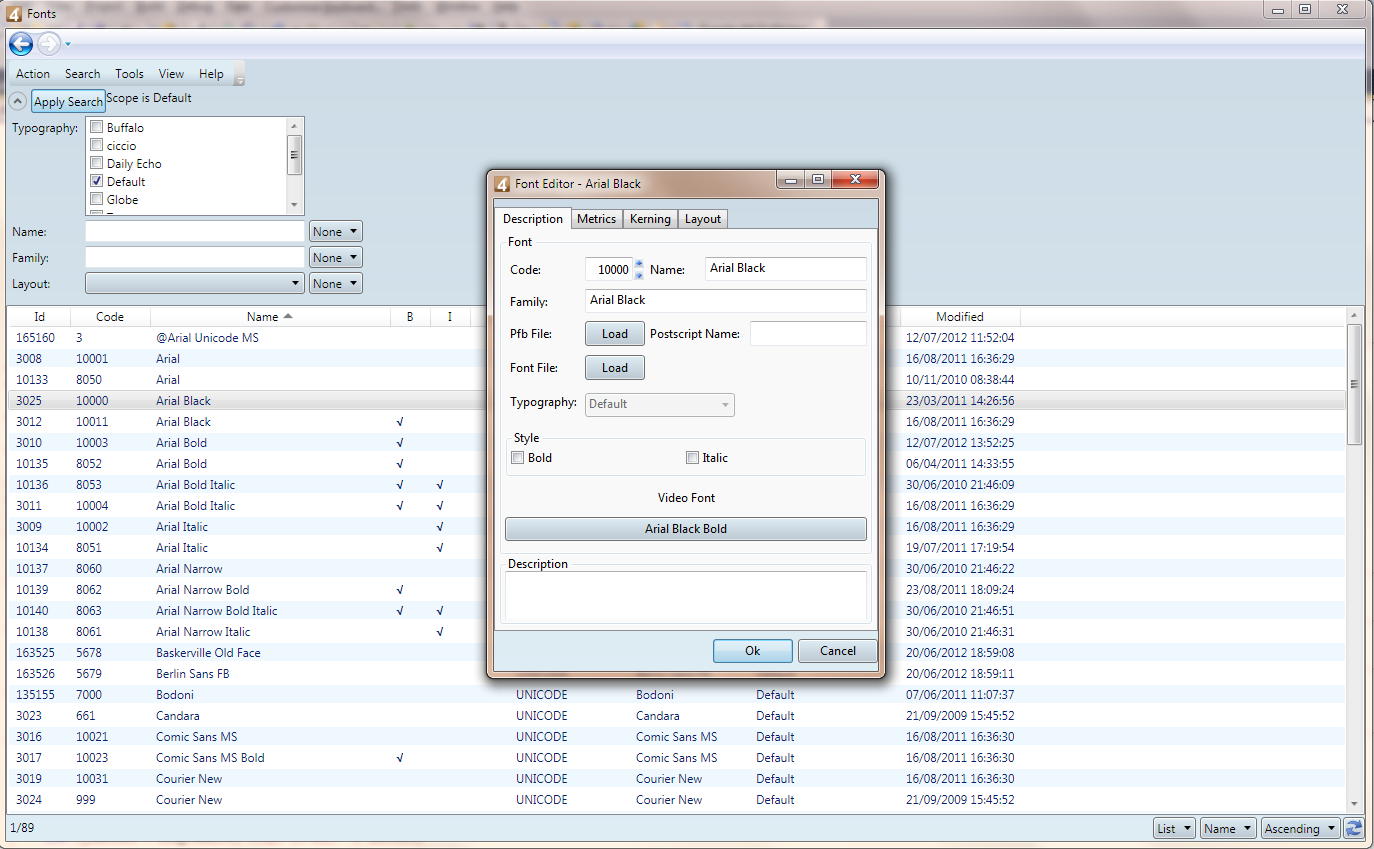1374x849 pixels.
Task: Open the navigation history dropdown arrow
Action: 68,44
